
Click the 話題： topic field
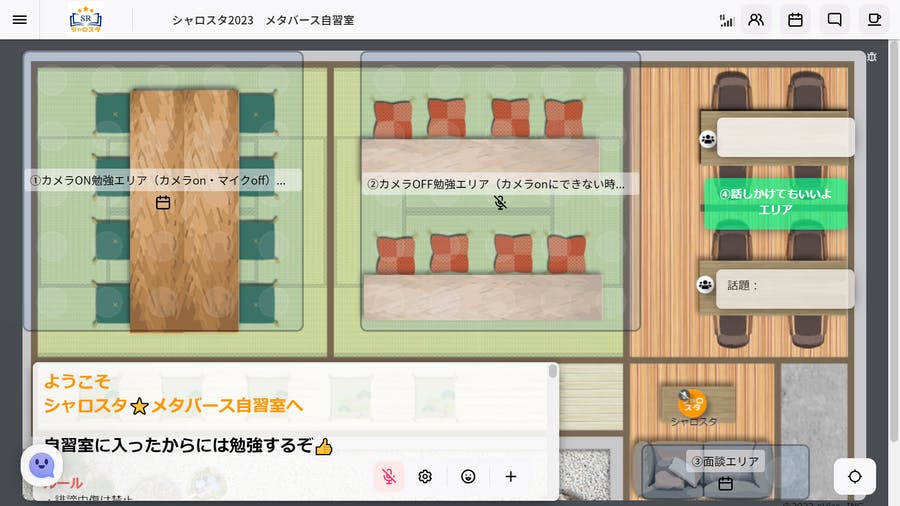(x=785, y=286)
